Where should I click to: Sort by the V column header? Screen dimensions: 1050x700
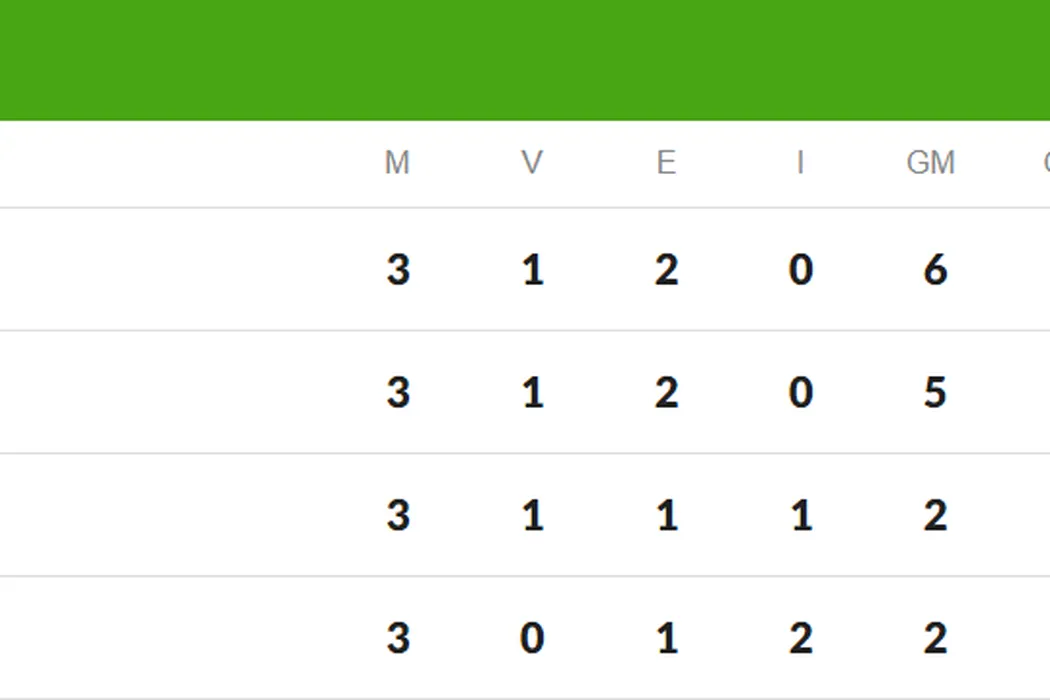[x=532, y=163]
